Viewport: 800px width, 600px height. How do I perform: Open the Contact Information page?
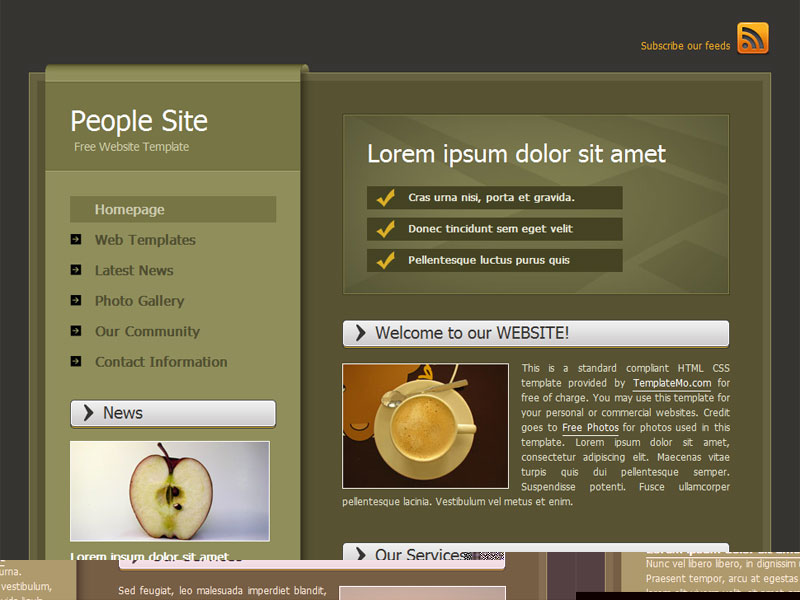[x=161, y=362]
